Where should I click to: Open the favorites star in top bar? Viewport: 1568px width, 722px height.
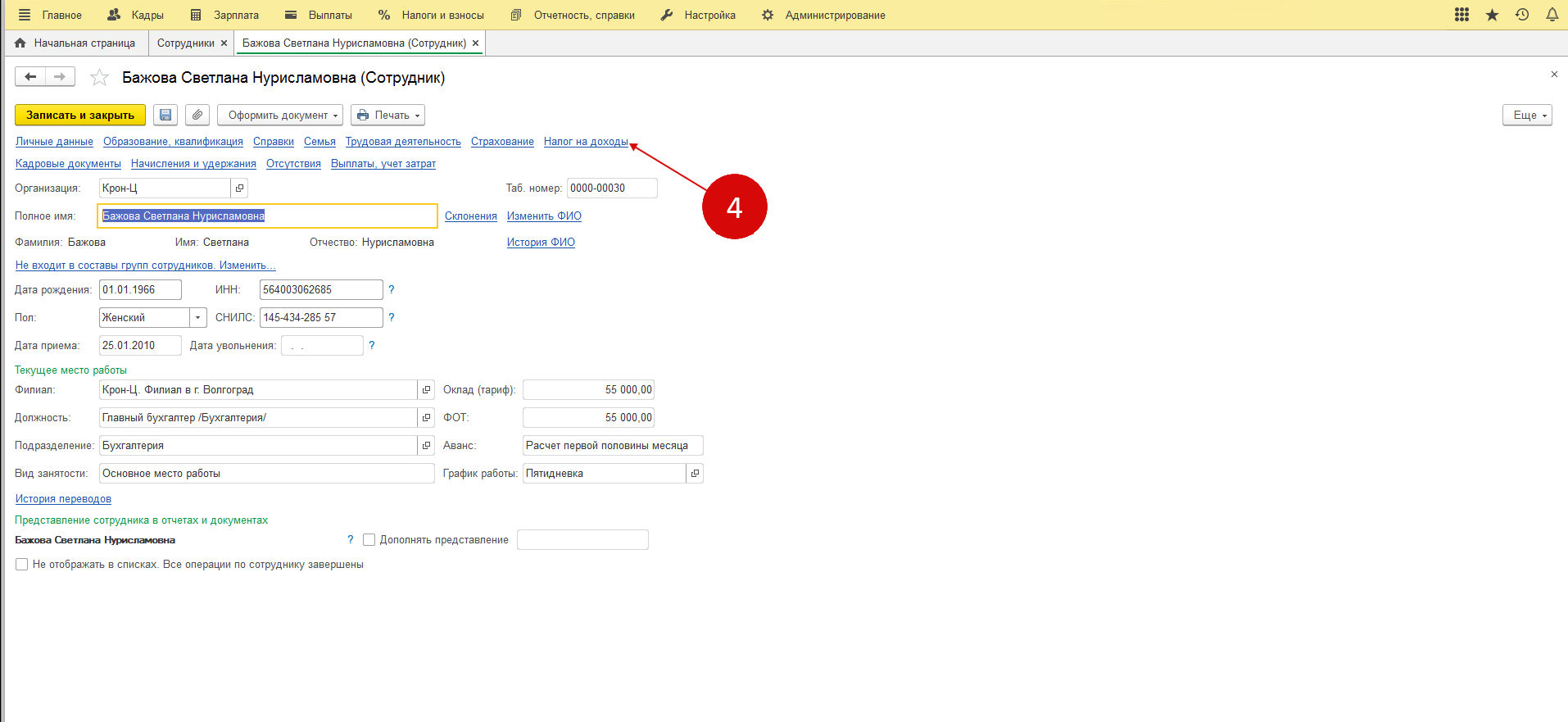coord(1492,15)
